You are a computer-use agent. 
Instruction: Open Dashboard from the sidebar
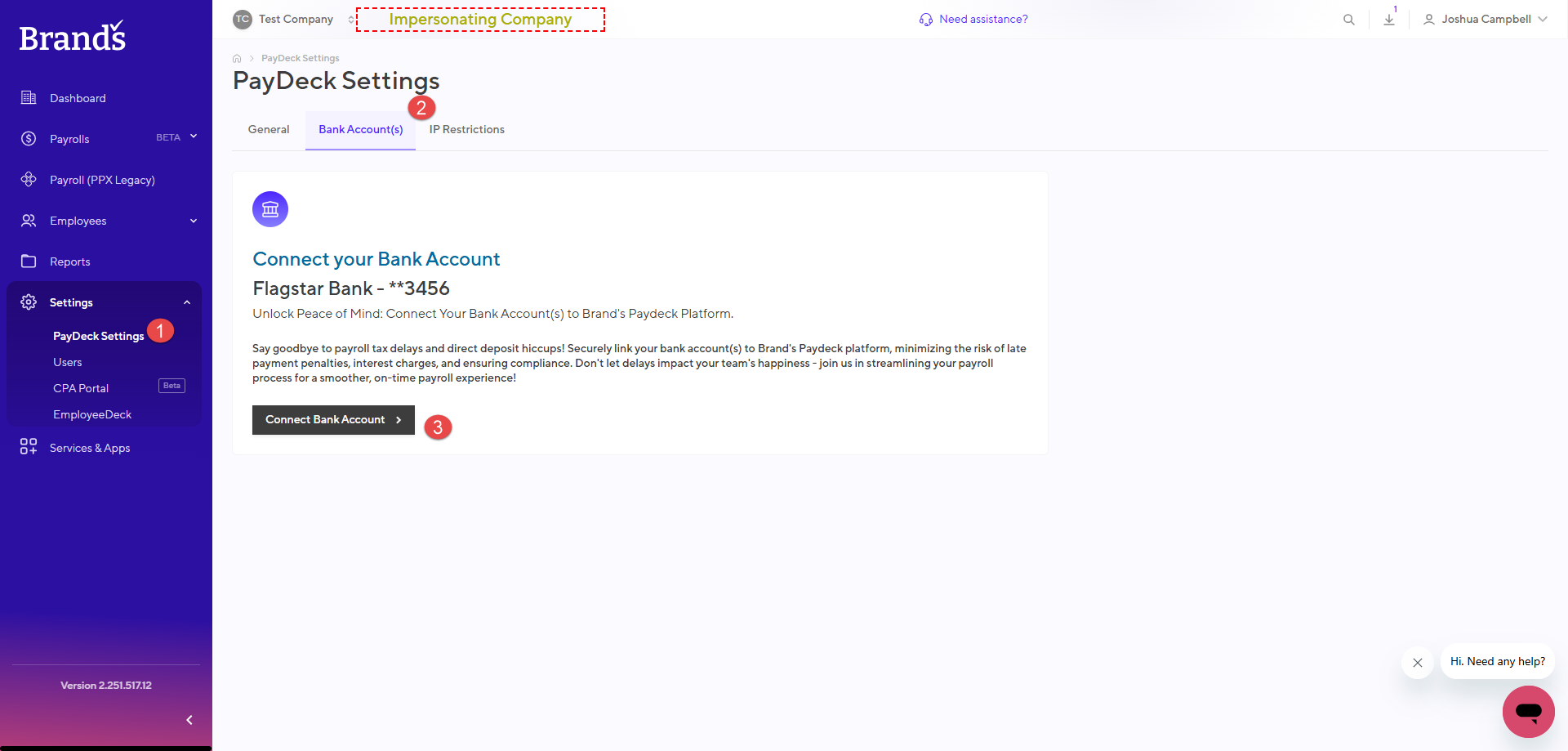click(x=78, y=98)
